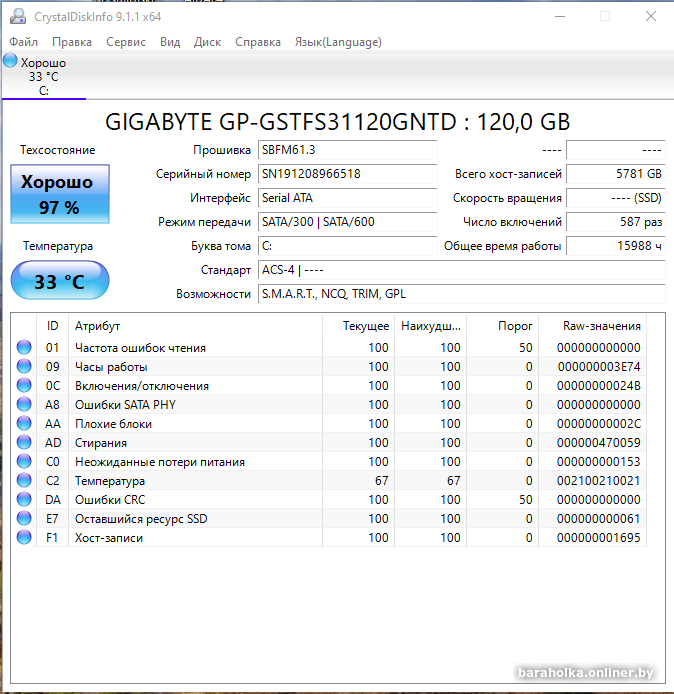Open the Язык(Language) menu
674x694 pixels.
tap(337, 42)
